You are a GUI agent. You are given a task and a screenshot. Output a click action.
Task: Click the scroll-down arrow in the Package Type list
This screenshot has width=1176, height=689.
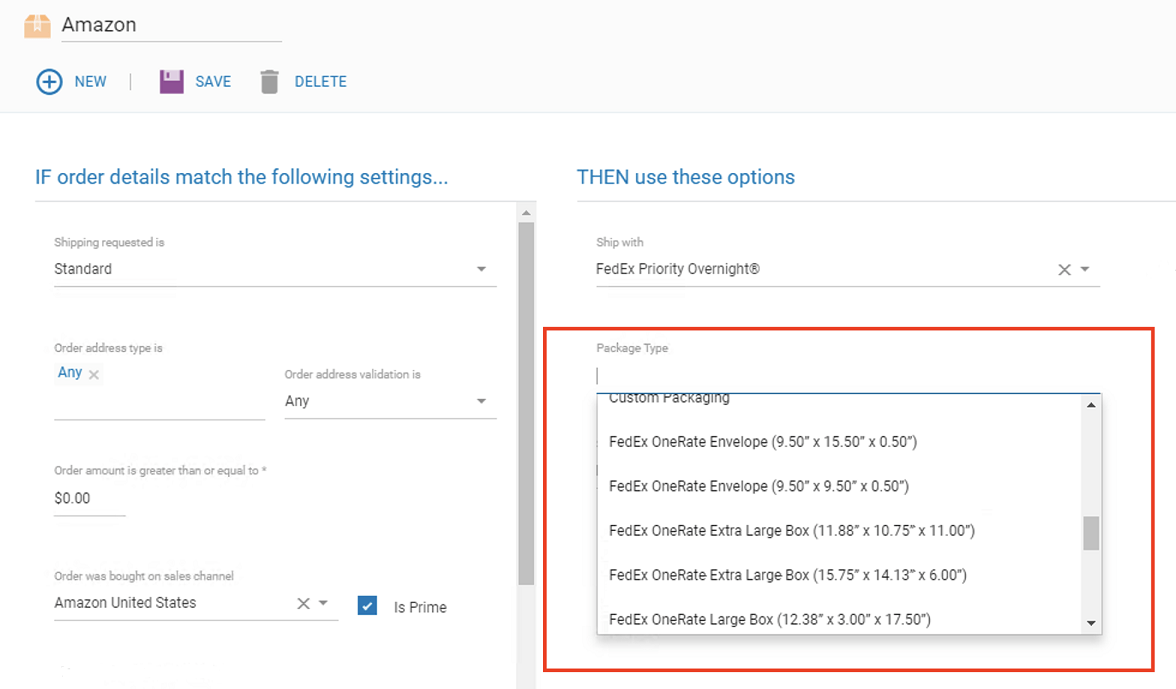1088,624
